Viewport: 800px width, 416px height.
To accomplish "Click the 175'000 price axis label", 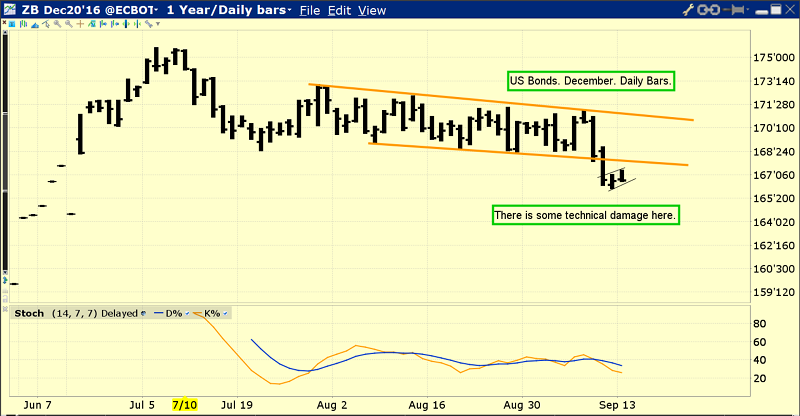I will coord(773,58).
